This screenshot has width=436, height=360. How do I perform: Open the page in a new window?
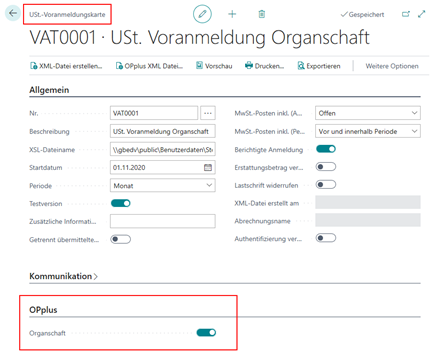point(406,14)
